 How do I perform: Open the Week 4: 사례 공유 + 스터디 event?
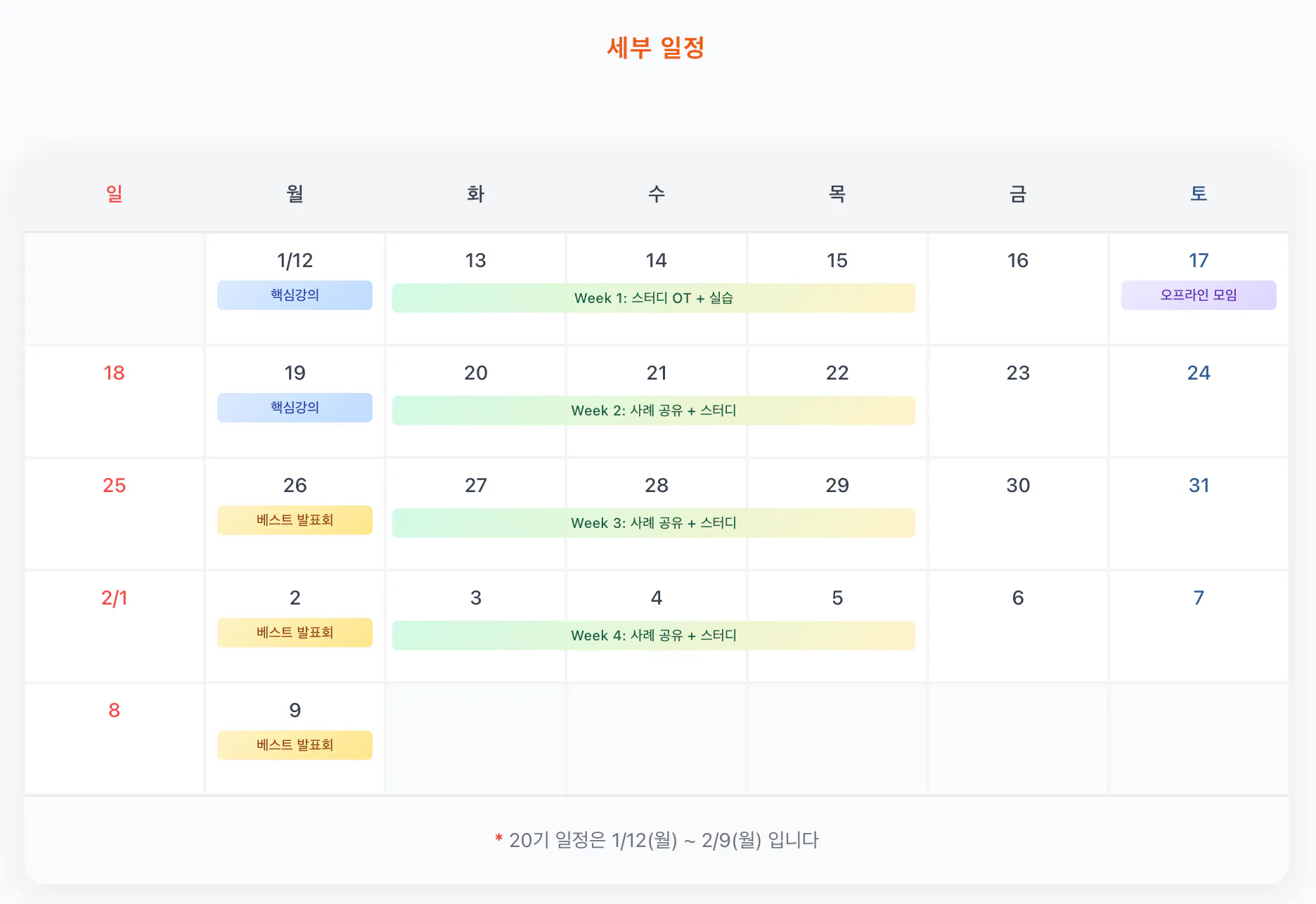click(654, 635)
